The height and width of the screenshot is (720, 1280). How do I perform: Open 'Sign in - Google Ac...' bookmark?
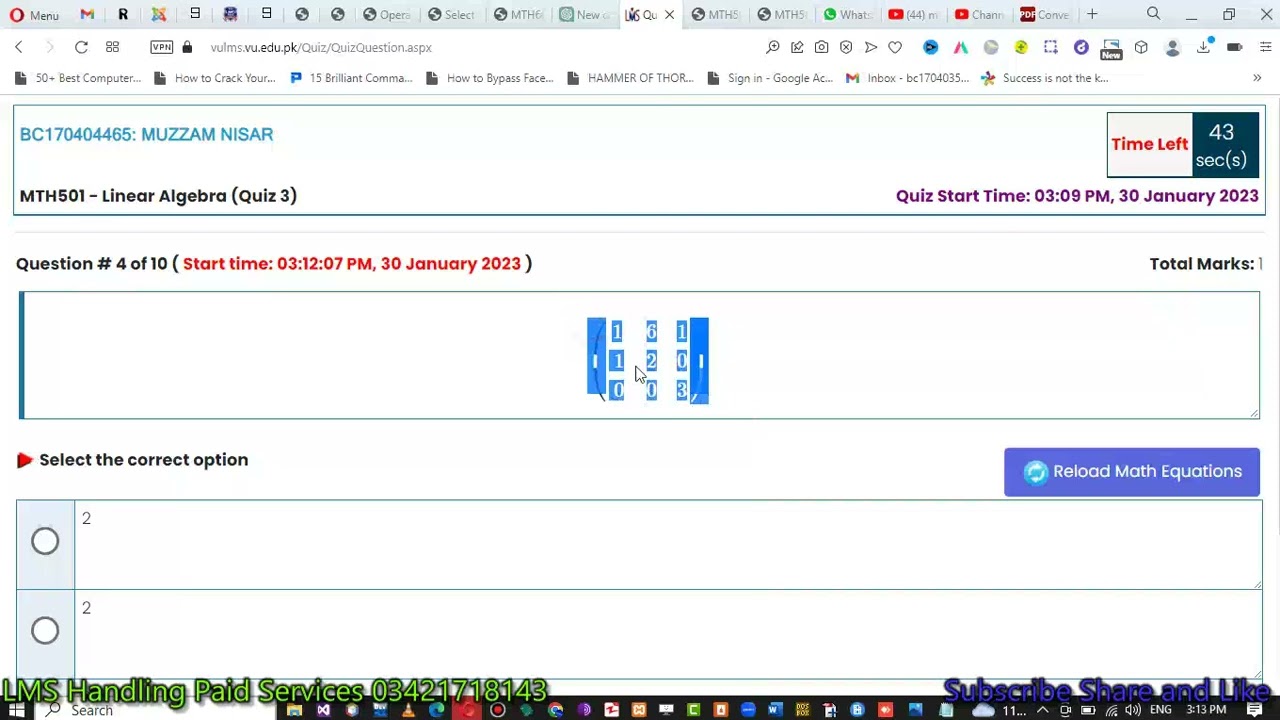pos(770,78)
